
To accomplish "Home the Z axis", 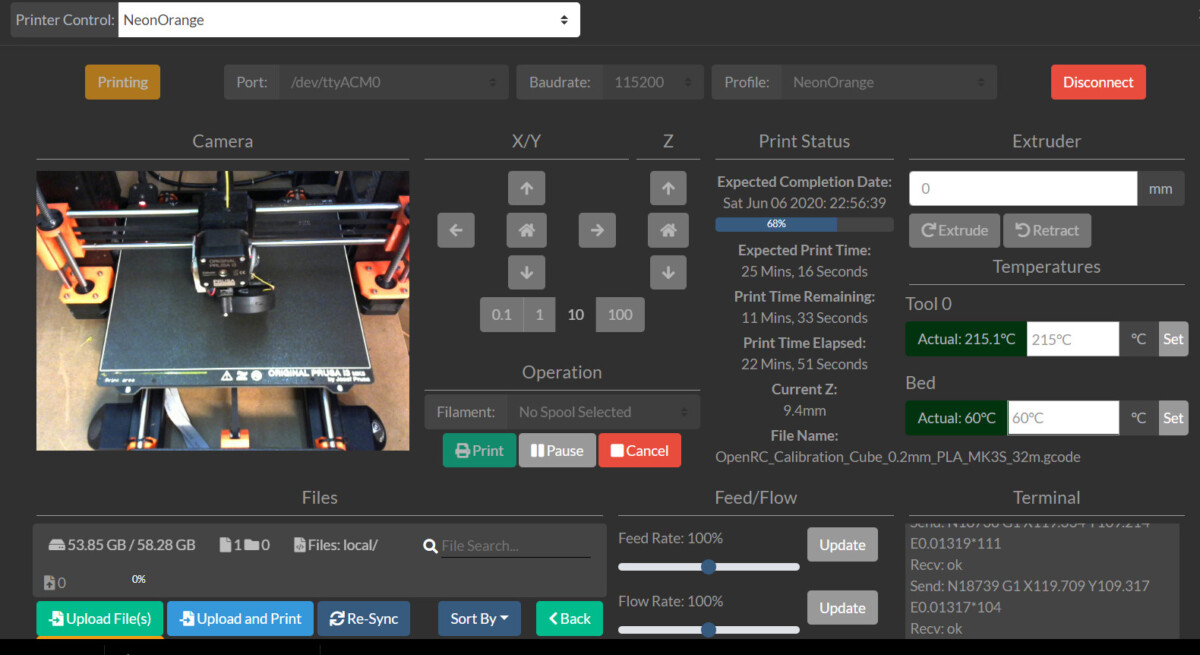I will [x=668, y=230].
